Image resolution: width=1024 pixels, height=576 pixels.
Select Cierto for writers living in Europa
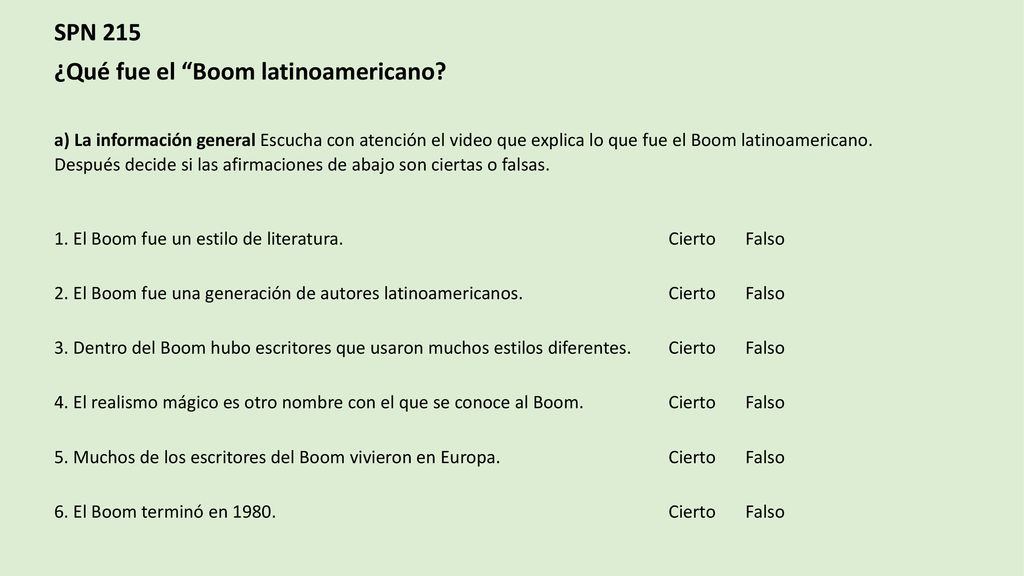(x=692, y=457)
